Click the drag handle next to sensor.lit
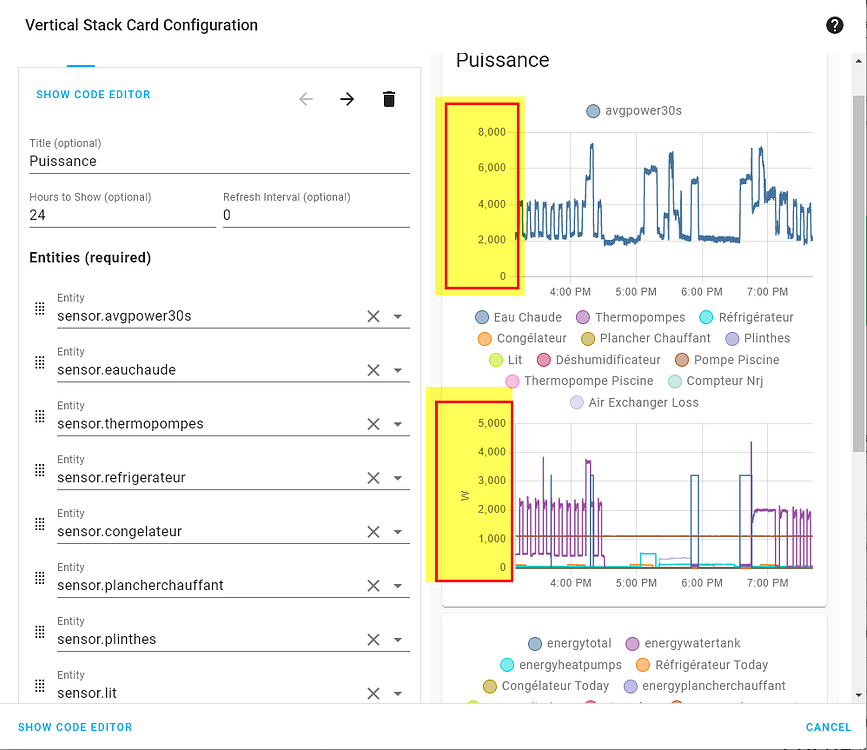Viewport: 867px width, 750px height. pos(39,685)
